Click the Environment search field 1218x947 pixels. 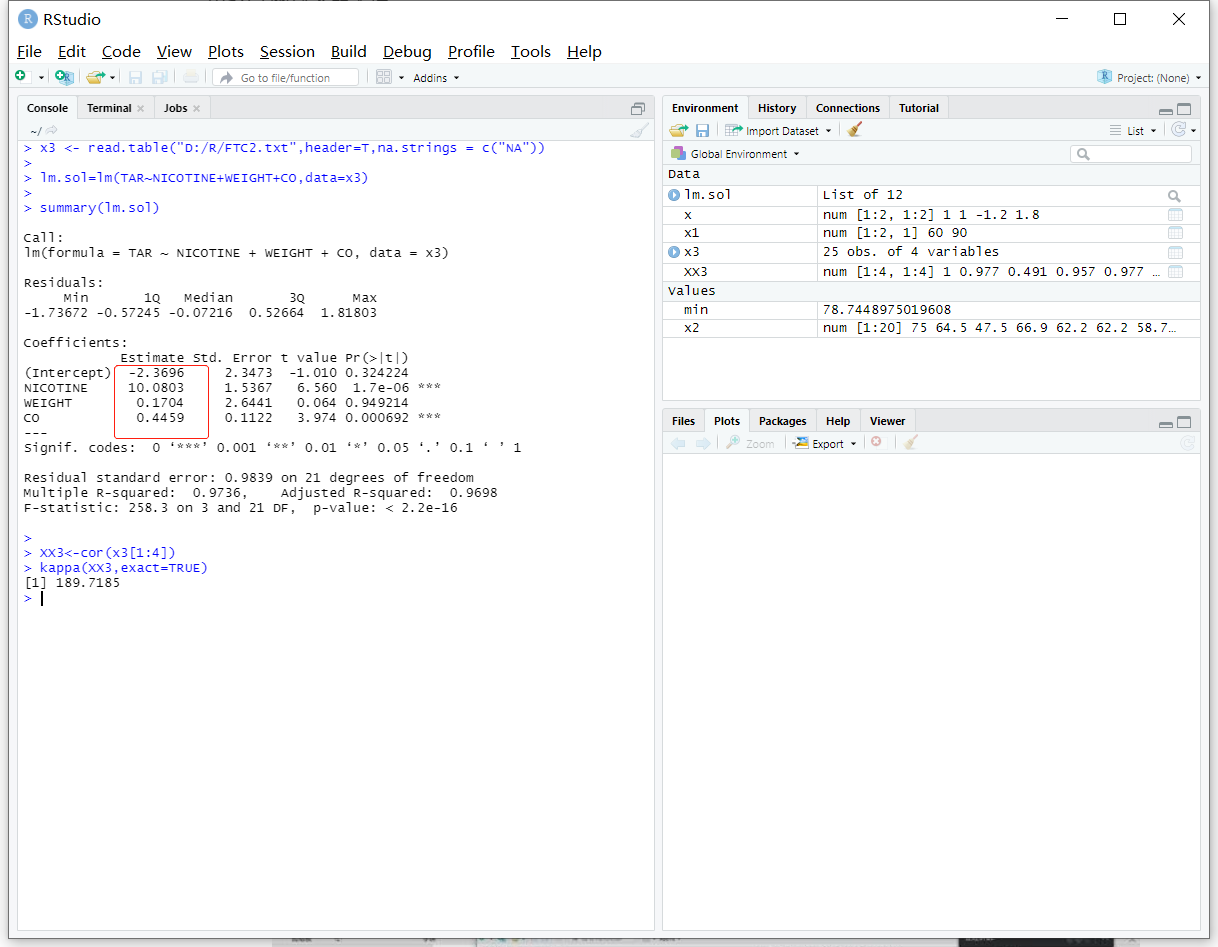click(1131, 154)
